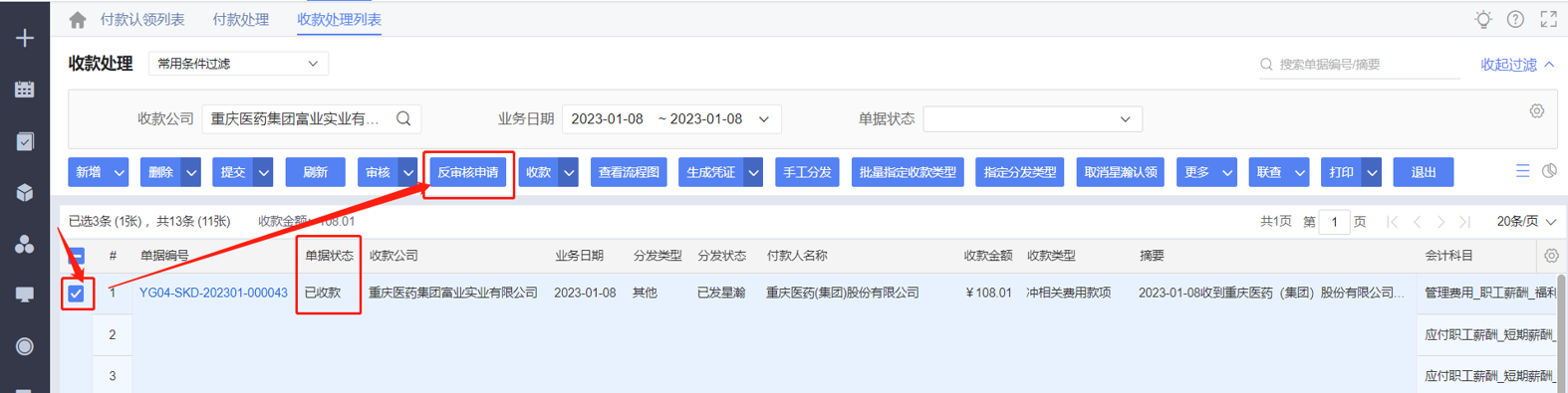The image size is (1568, 393).
Task: Switch to the 付款处理 tab
Action: [x=240, y=19]
